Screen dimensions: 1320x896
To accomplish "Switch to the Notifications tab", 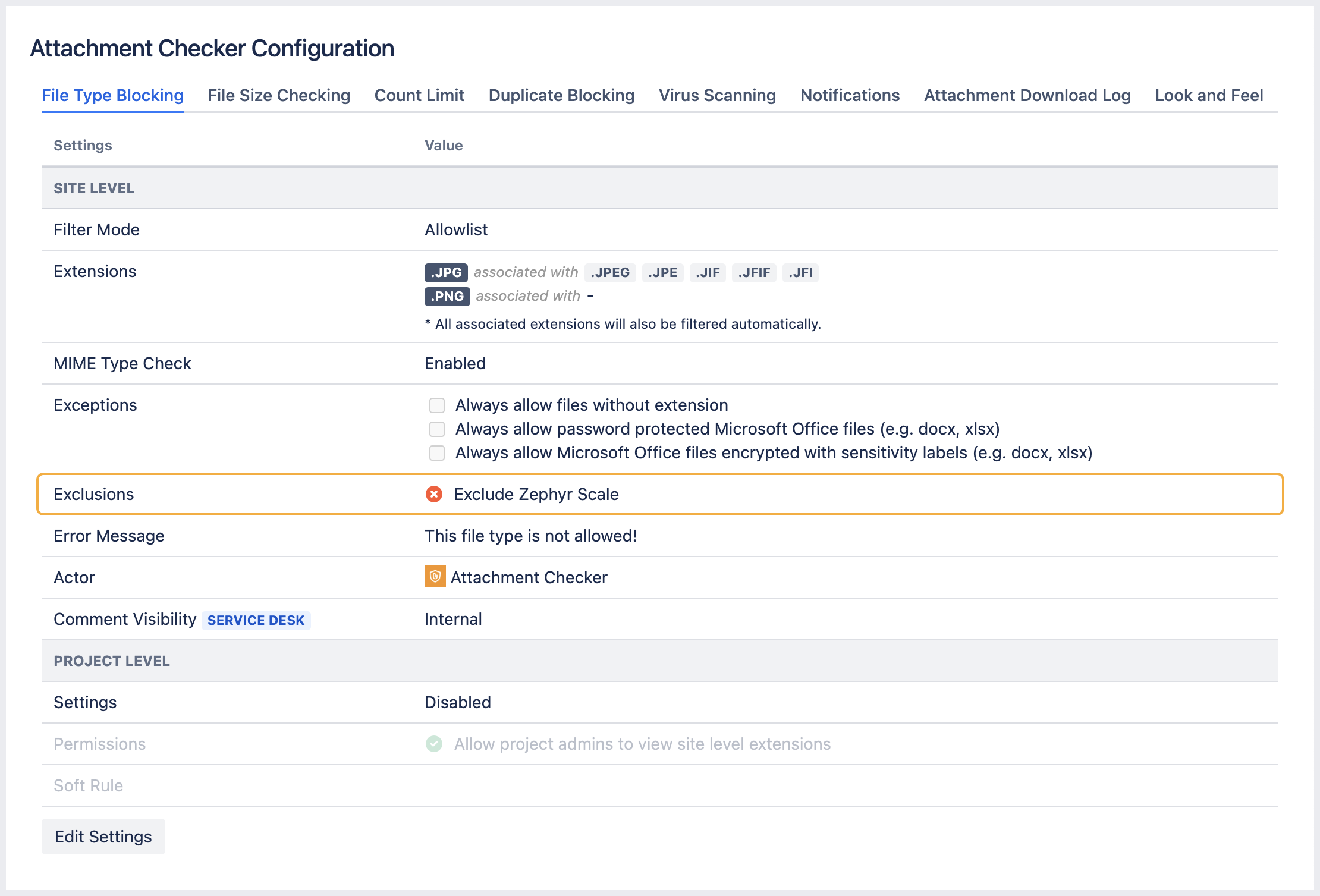I will 850,95.
